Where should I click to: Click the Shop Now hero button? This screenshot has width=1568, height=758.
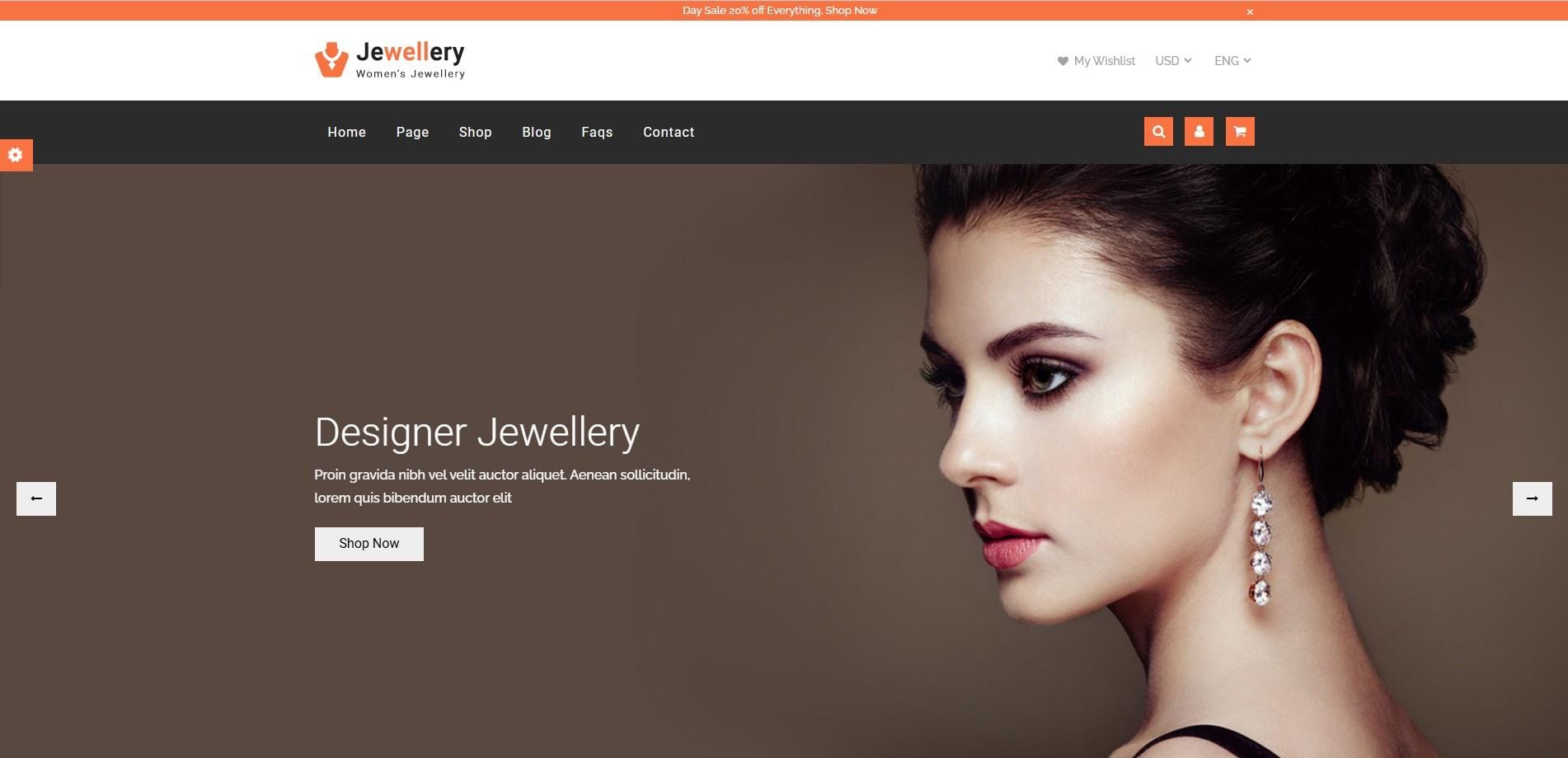click(369, 544)
